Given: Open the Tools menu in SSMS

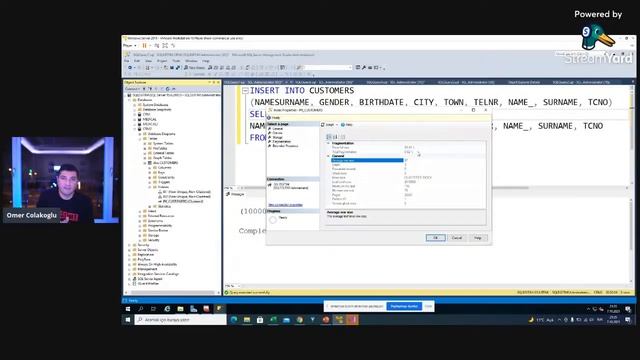Looking at the screenshot, I should [176, 61].
